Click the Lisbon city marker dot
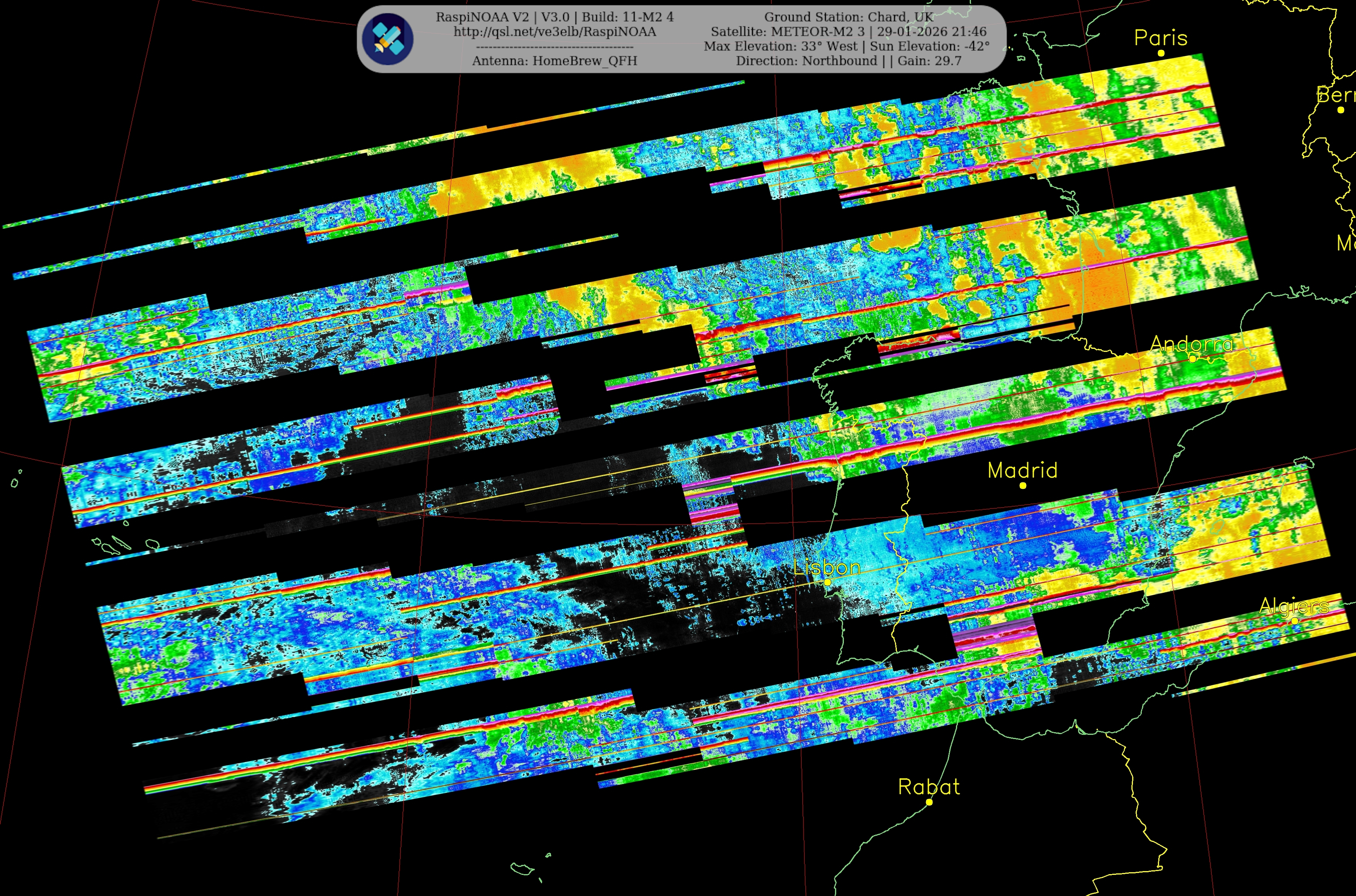 [x=827, y=582]
